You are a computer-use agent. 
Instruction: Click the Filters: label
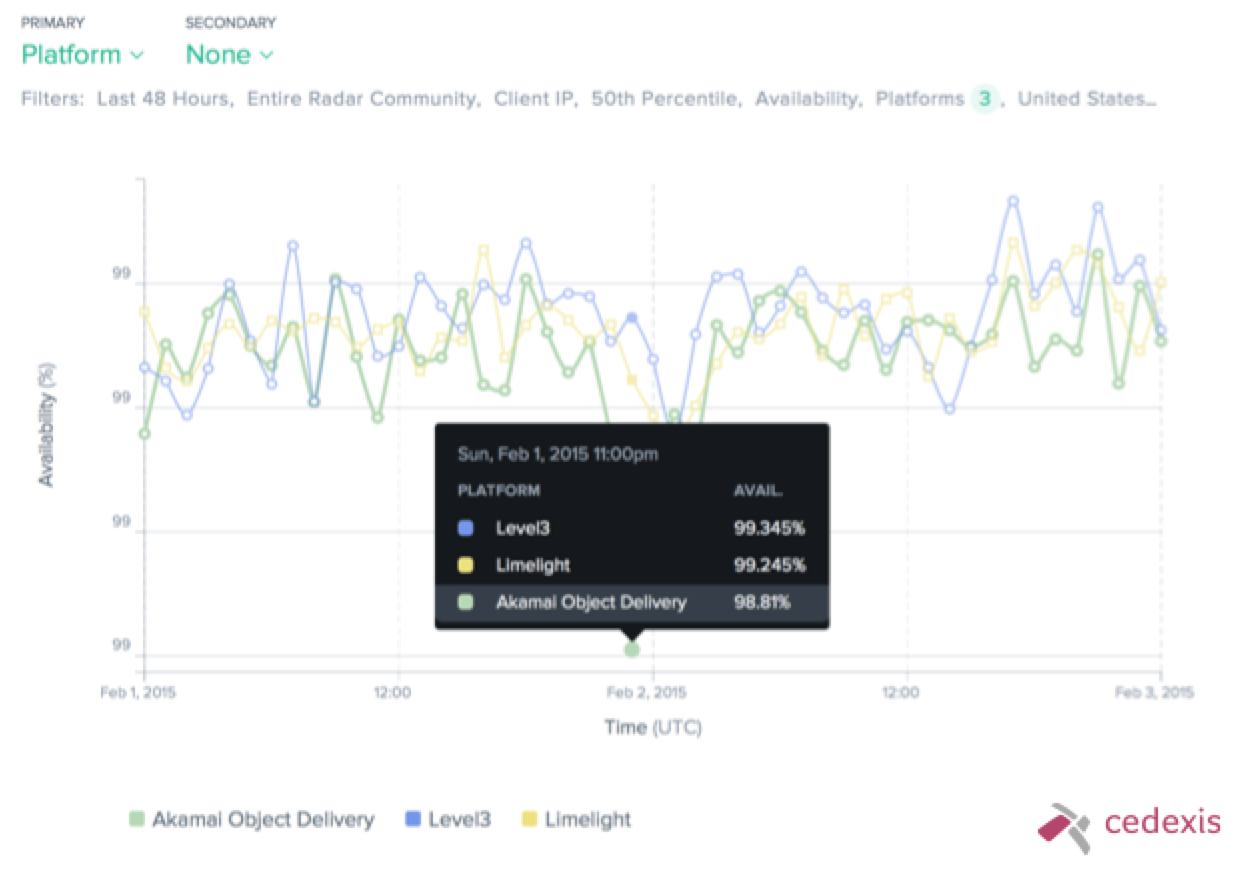(x=52, y=99)
